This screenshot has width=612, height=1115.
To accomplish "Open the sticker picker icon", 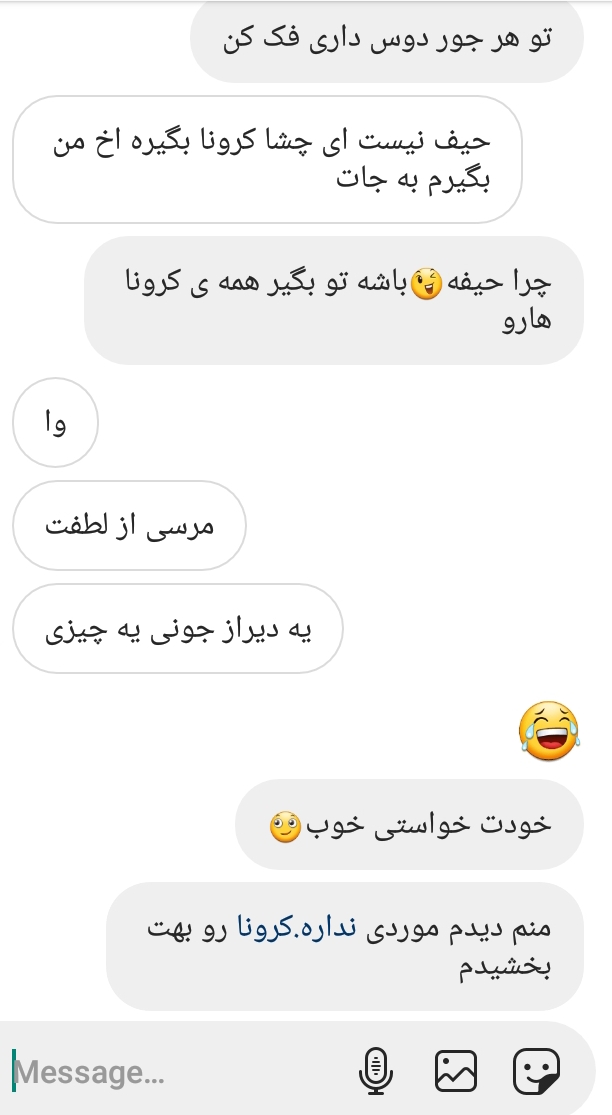I will coord(537,1071).
